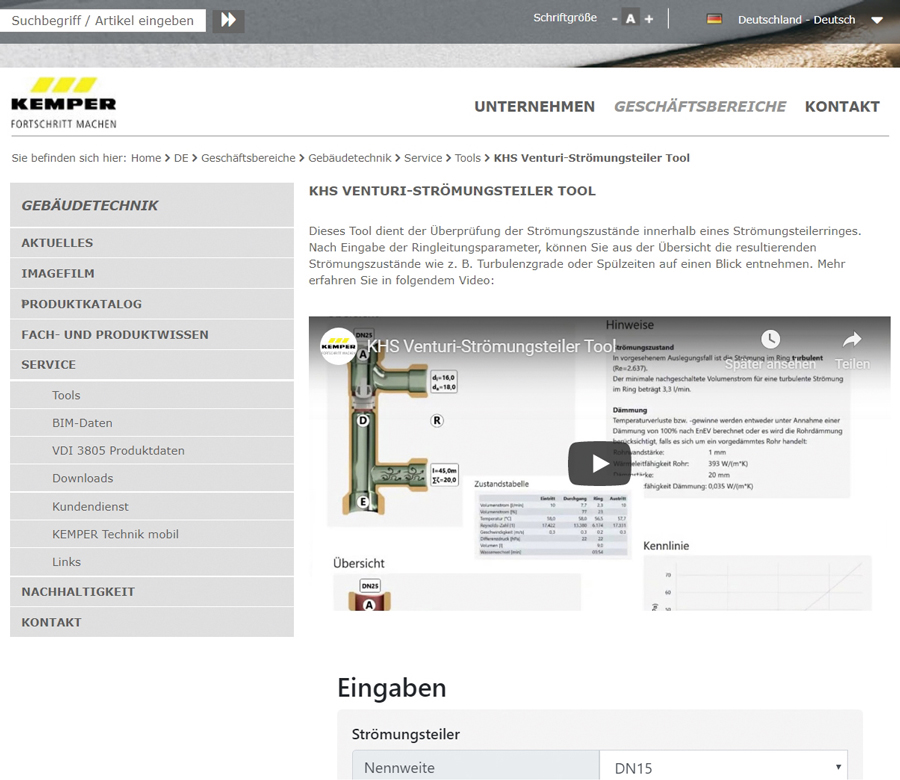Viewport: 900px width, 780px height.
Task: Click DE breadcrumb link
Action: pos(181,158)
